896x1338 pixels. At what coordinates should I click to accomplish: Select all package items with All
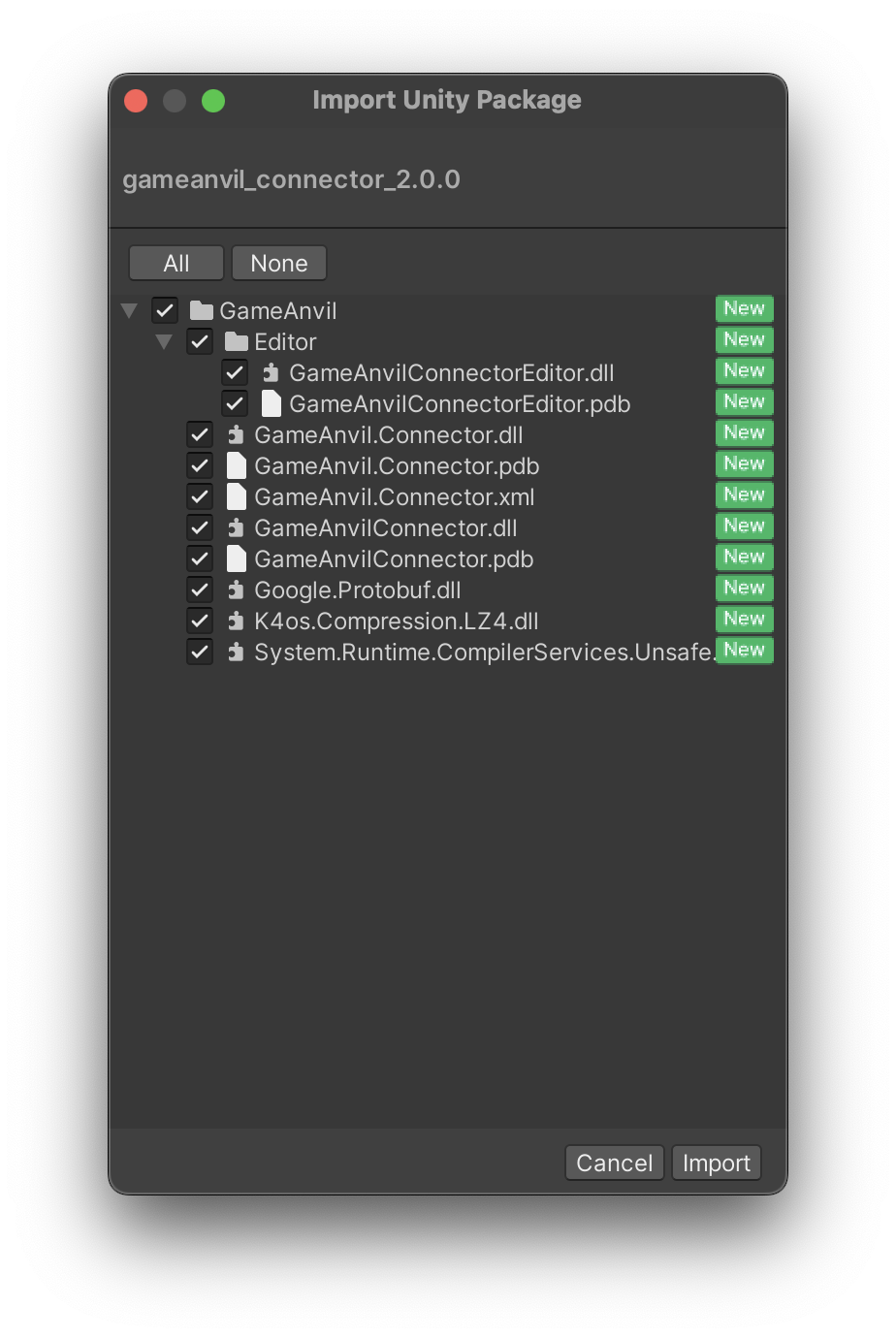176,263
